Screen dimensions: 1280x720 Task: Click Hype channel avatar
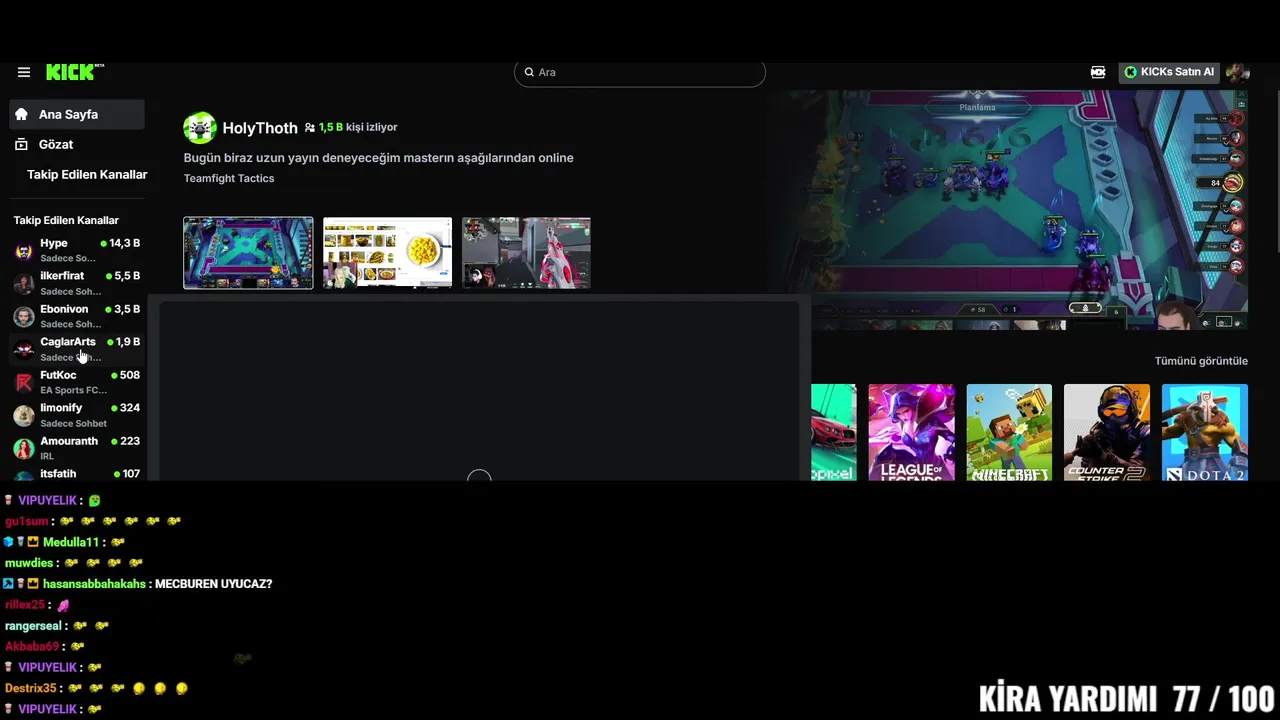(24, 251)
